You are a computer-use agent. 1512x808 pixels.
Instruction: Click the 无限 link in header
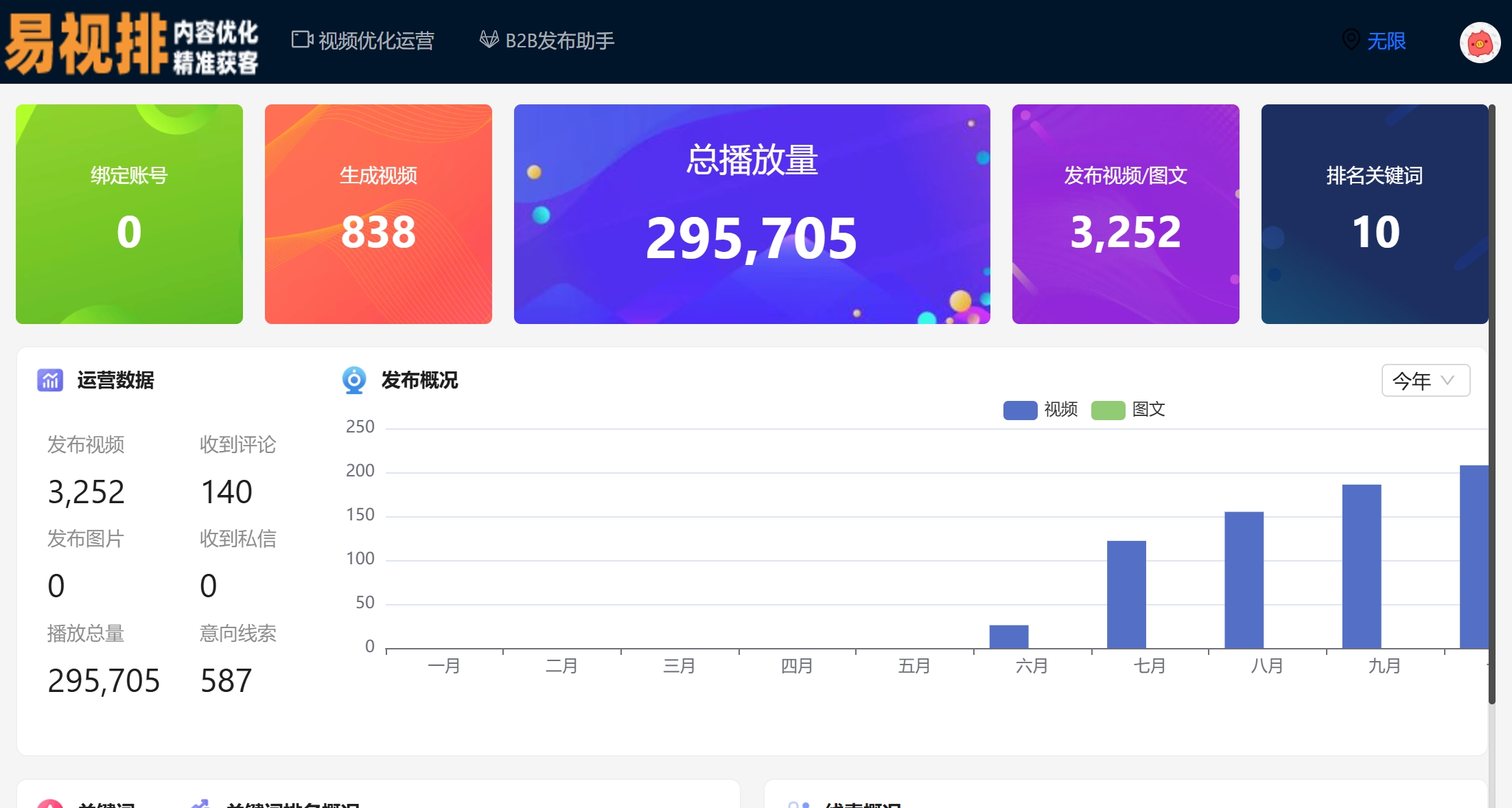click(1386, 41)
